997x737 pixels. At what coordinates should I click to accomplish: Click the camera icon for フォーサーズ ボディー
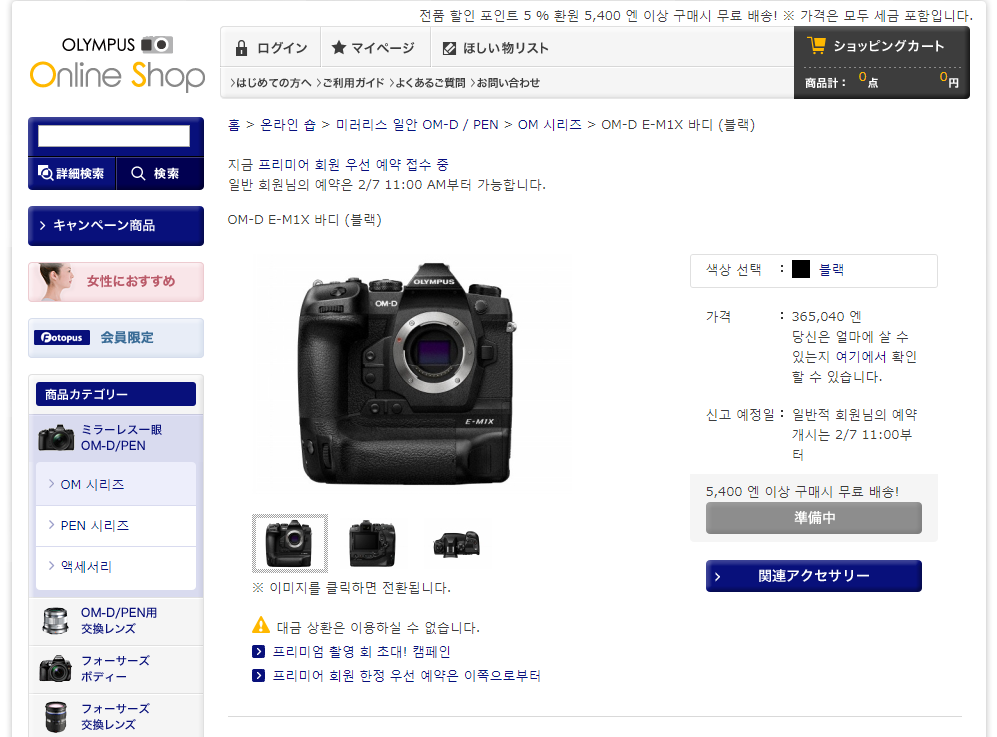click(55, 668)
